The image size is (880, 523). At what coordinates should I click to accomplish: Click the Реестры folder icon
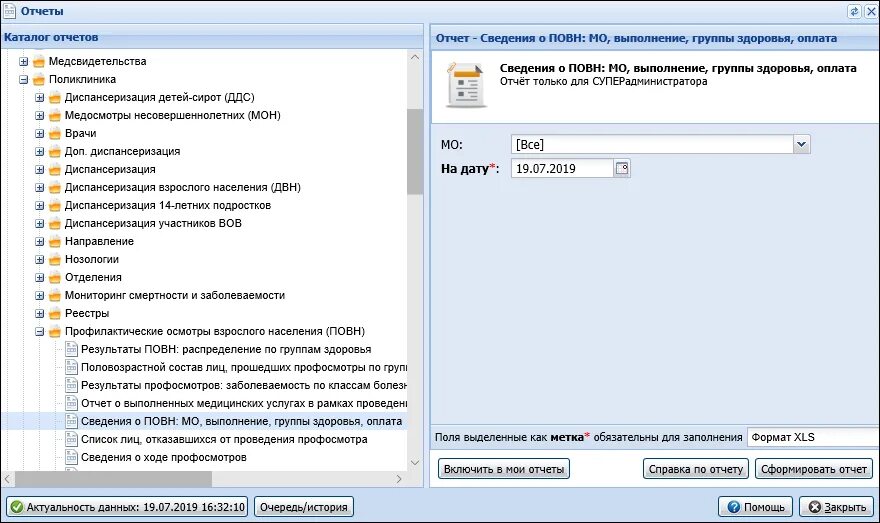coord(54,313)
